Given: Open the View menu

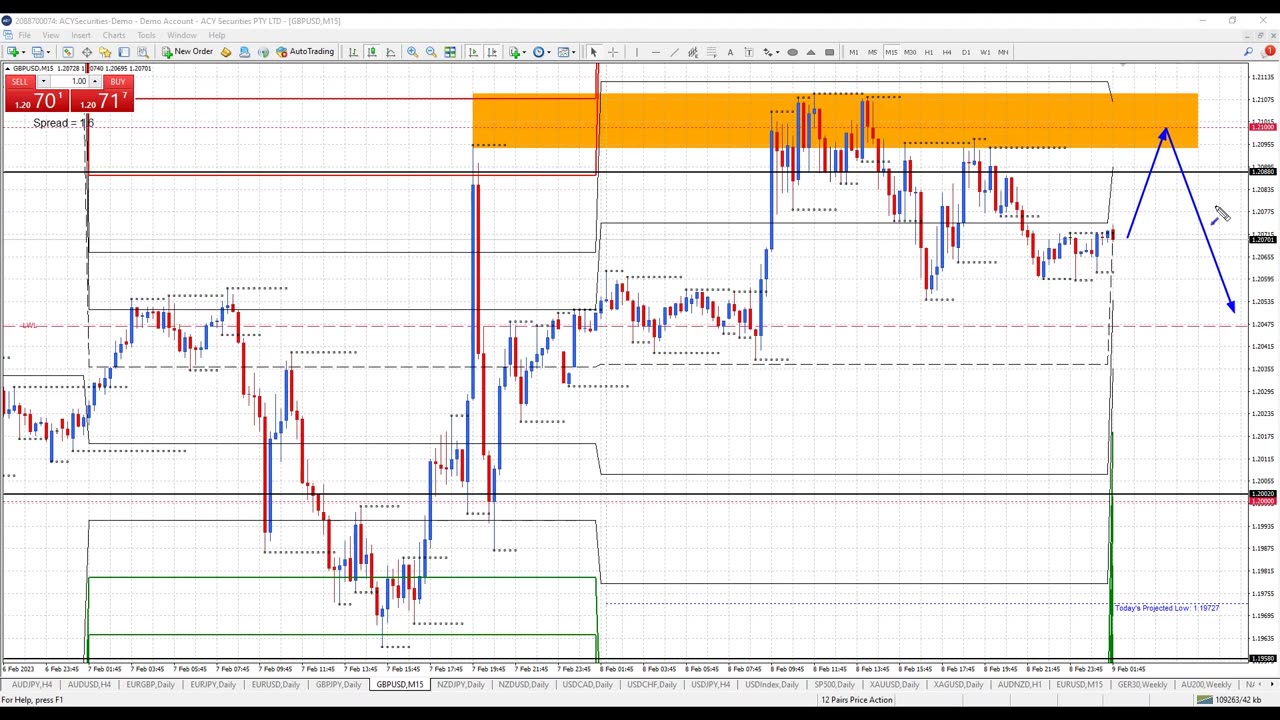Looking at the screenshot, I should (x=50, y=35).
